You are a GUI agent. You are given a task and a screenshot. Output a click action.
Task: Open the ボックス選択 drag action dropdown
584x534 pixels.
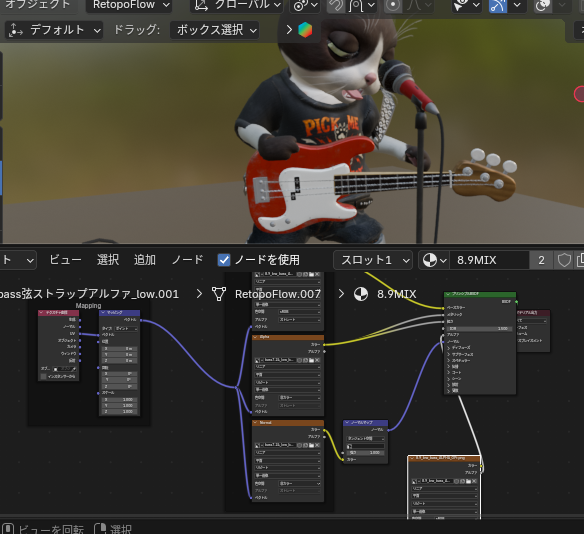click(x=215, y=30)
